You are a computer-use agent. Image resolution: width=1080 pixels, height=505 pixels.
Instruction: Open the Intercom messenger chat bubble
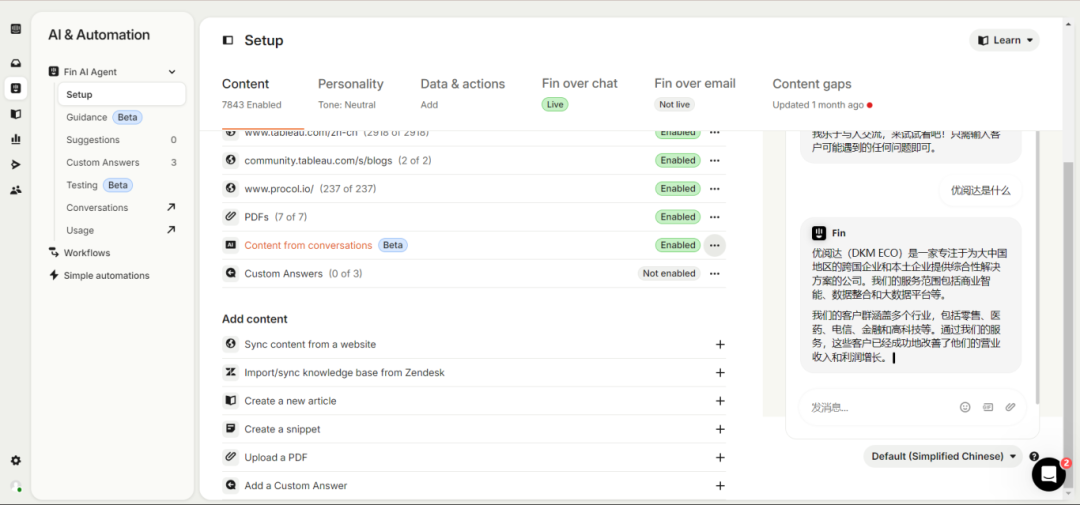coord(1048,474)
